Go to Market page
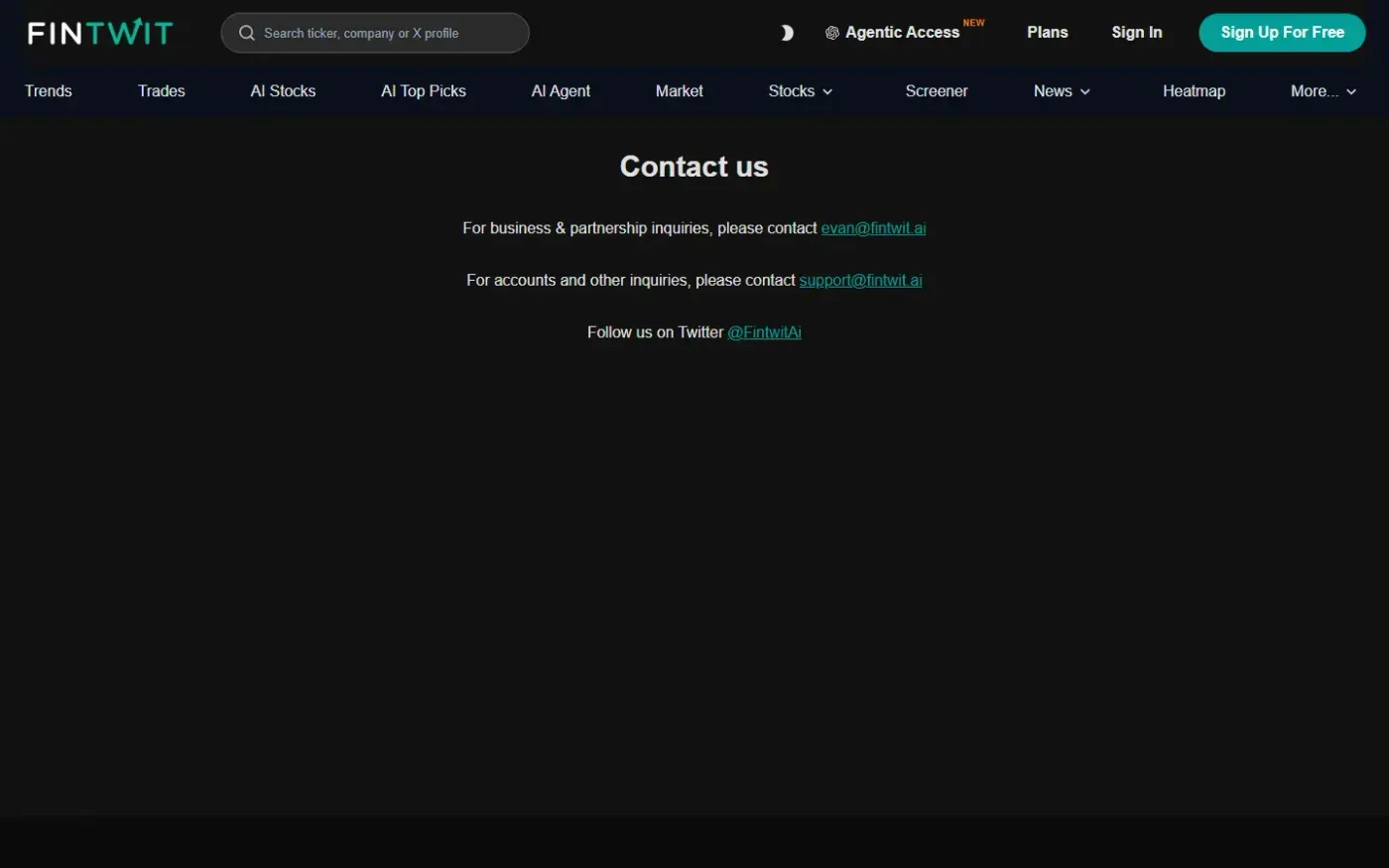1389x868 pixels. 680,90
